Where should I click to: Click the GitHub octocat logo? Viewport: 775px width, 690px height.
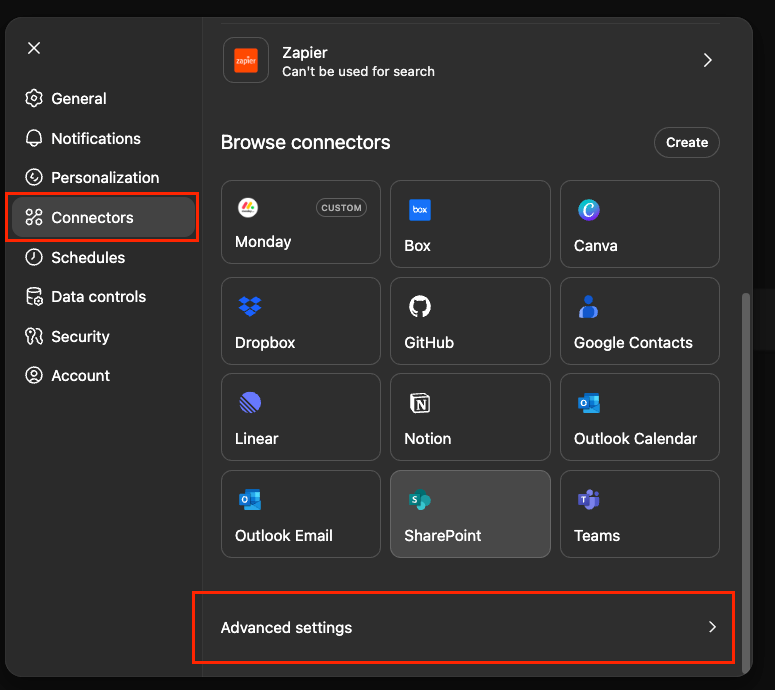tap(420, 306)
